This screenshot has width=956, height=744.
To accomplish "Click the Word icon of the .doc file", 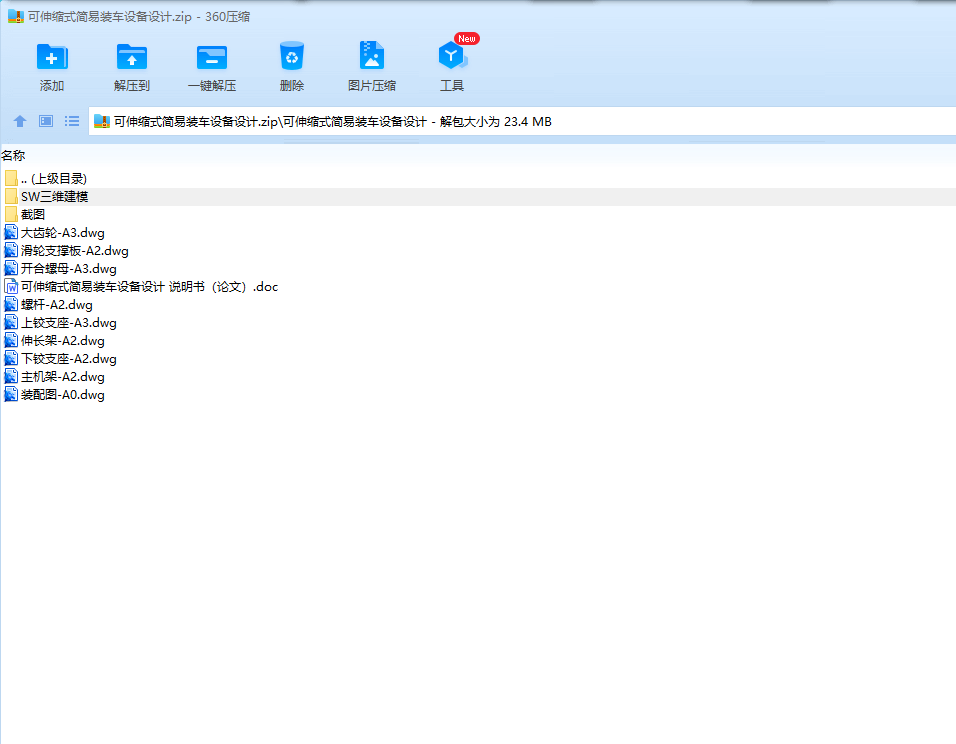I will [x=11, y=287].
